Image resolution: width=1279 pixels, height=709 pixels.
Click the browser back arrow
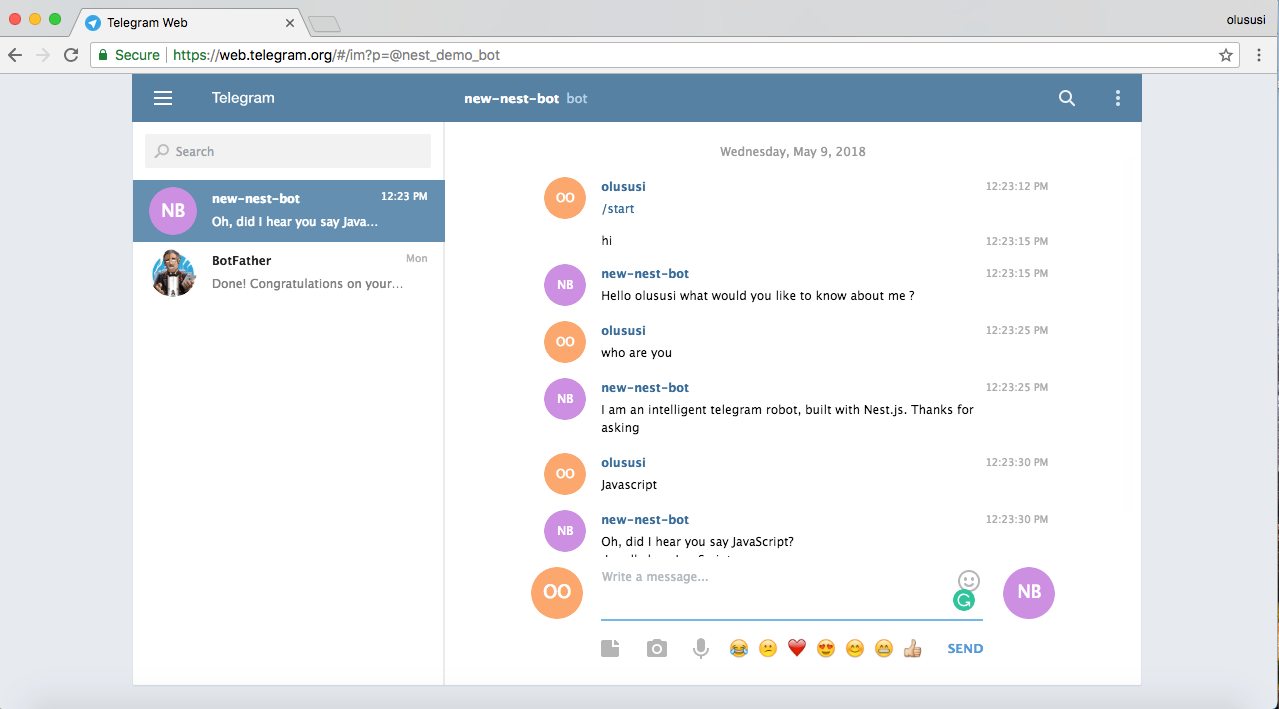point(15,55)
